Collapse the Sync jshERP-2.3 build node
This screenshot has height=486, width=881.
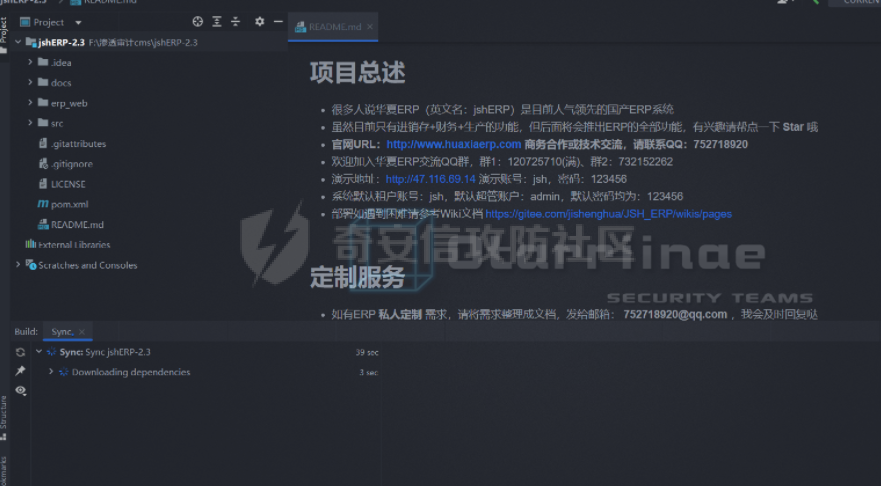pos(39,352)
